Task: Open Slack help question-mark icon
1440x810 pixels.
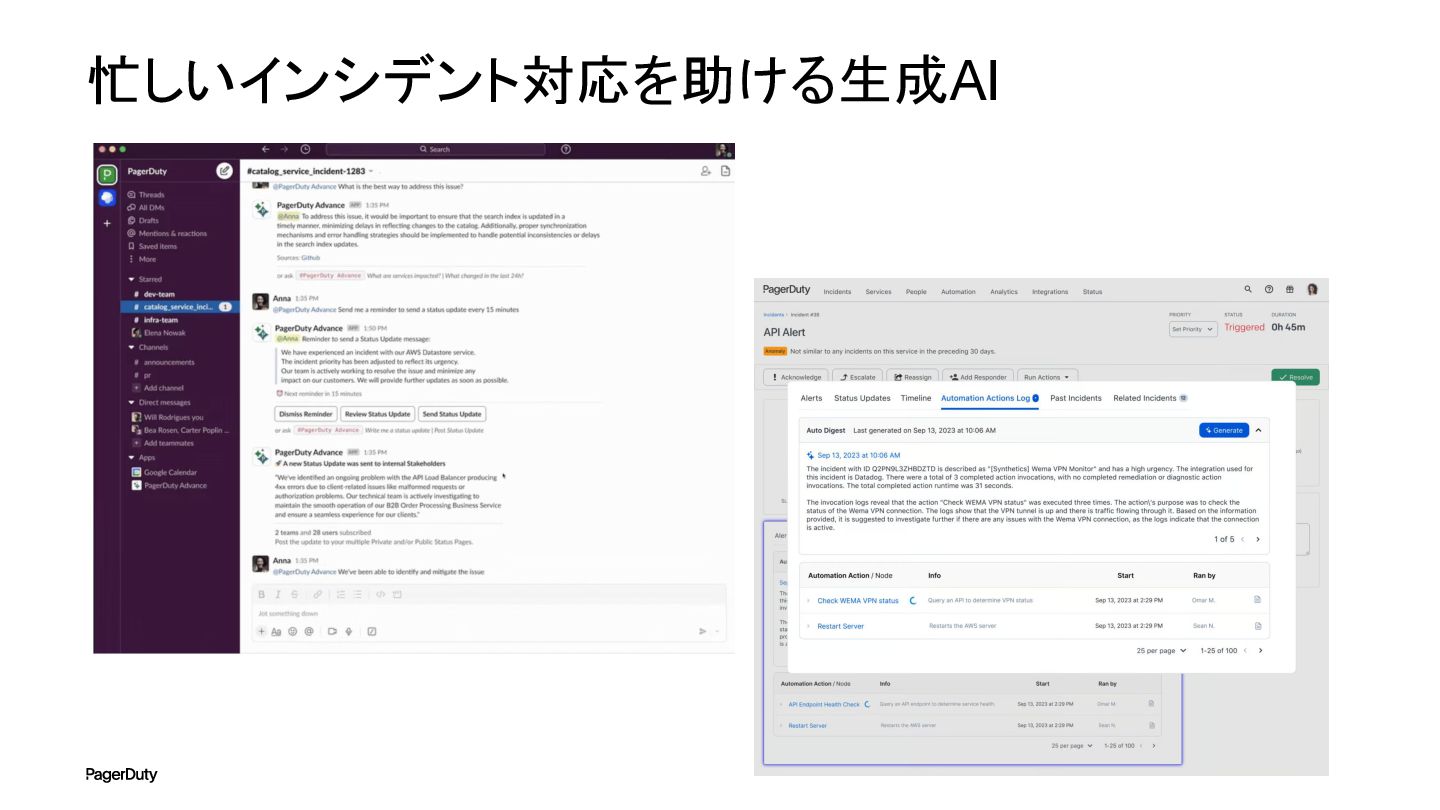Action: (x=566, y=149)
